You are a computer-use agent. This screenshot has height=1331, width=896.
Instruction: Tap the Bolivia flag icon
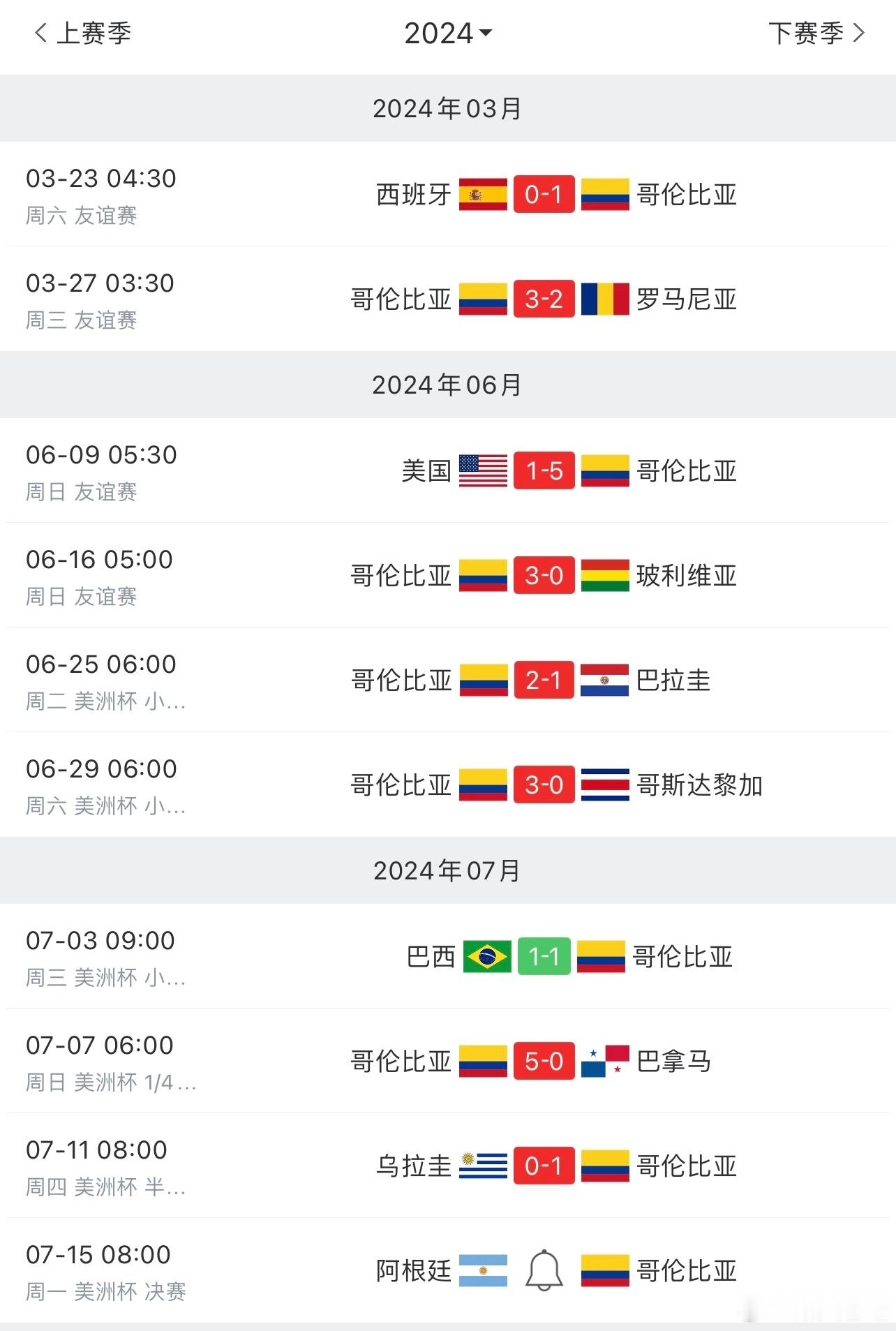point(605,575)
